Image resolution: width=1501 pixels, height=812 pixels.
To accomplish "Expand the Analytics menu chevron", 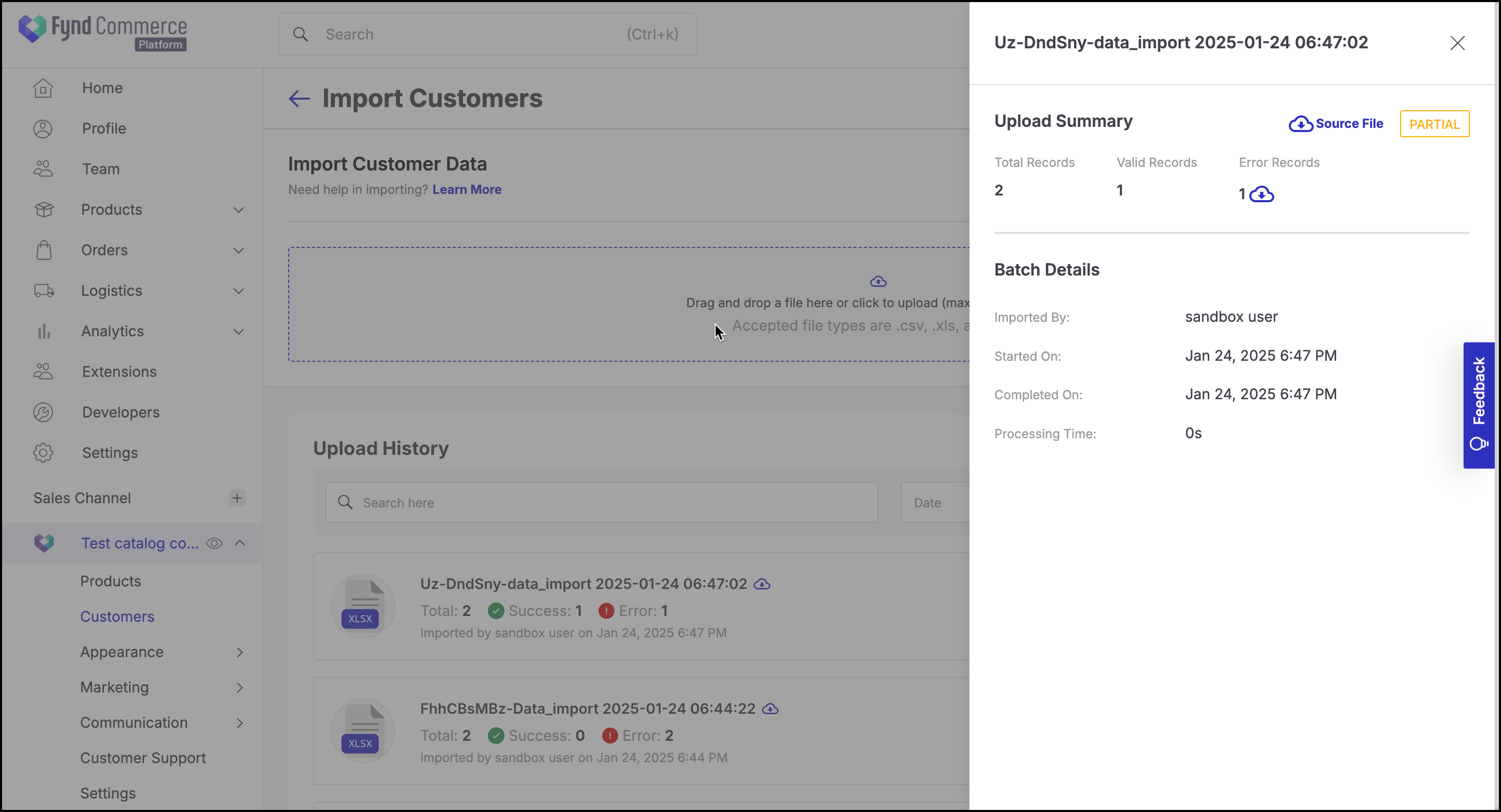I will click(238, 332).
